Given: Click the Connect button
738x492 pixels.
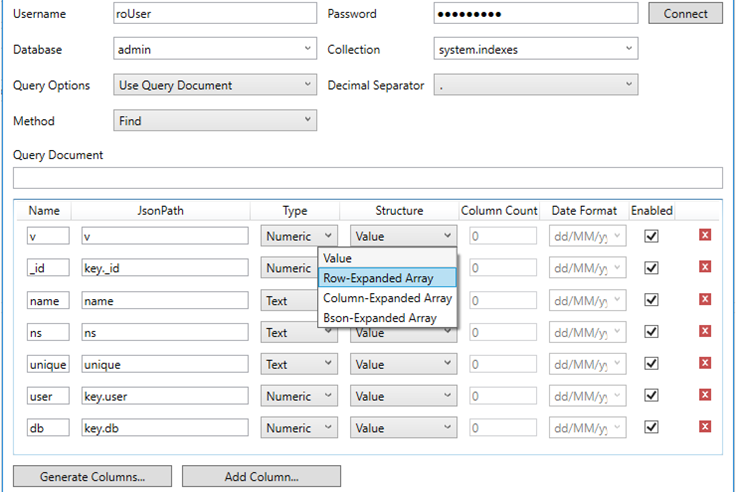Looking at the screenshot, I should (685, 13).
